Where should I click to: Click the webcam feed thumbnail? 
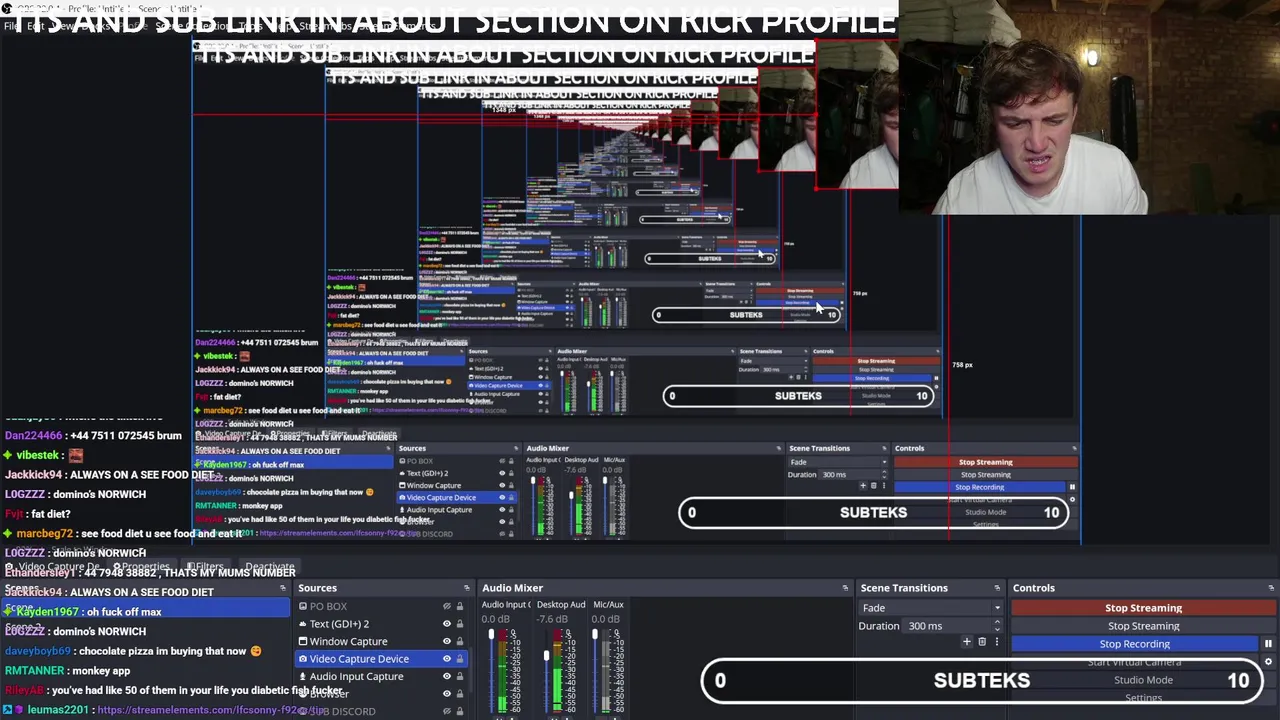1089,107
